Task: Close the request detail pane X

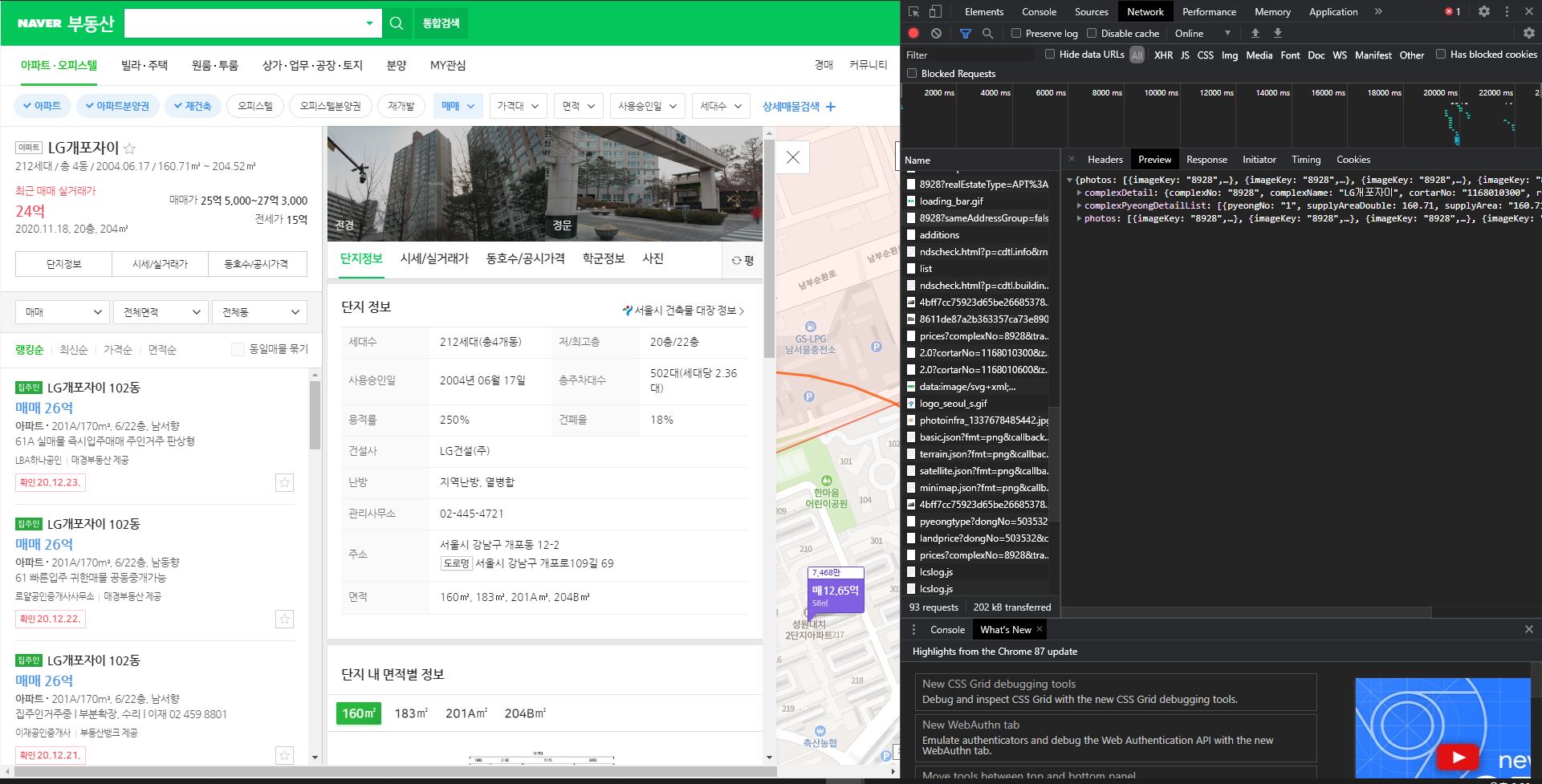Action: (x=1072, y=159)
